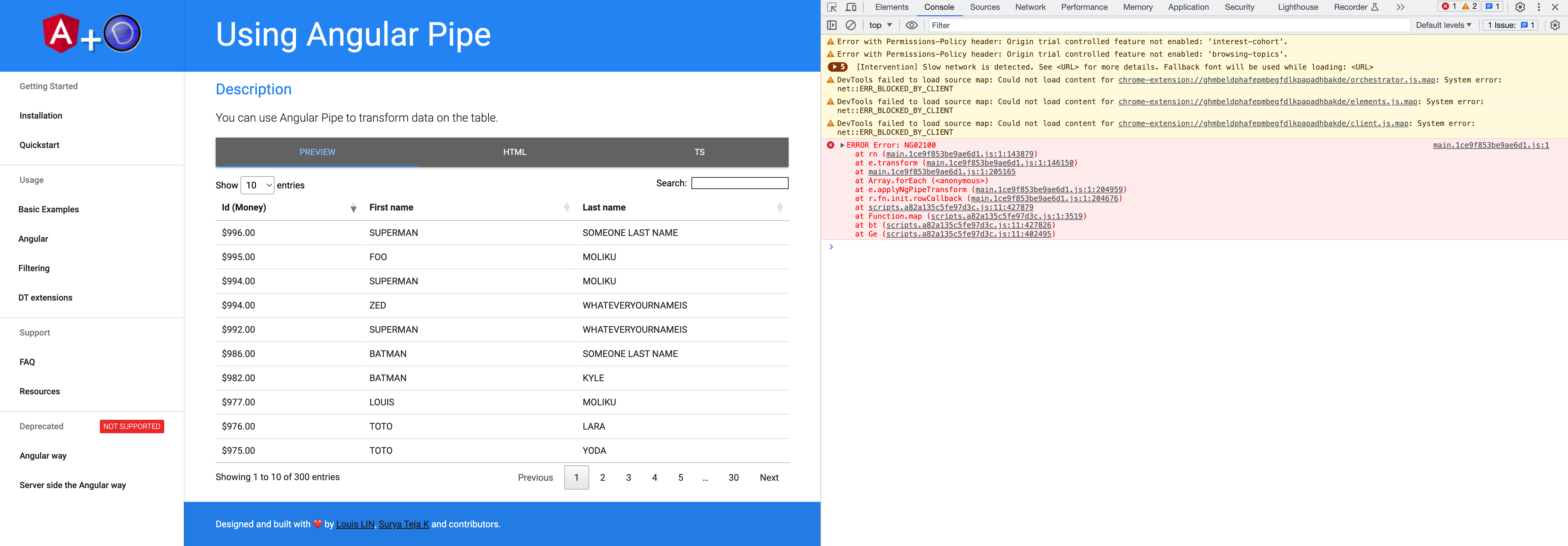Screen dimensions: 1568x546
Task: Open DevTools settings gear
Action: [x=1521, y=7]
